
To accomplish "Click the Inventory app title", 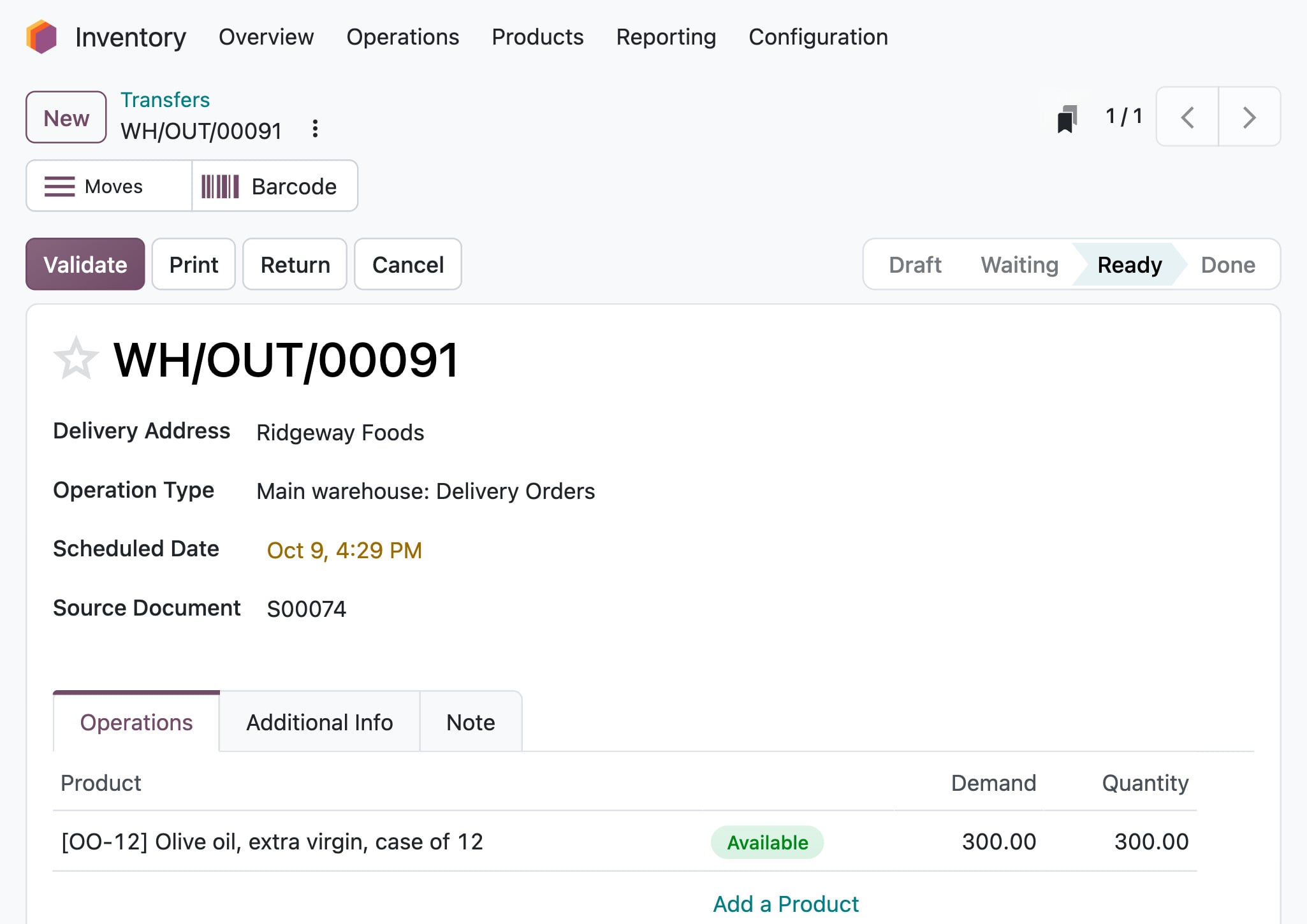I will click(x=131, y=38).
